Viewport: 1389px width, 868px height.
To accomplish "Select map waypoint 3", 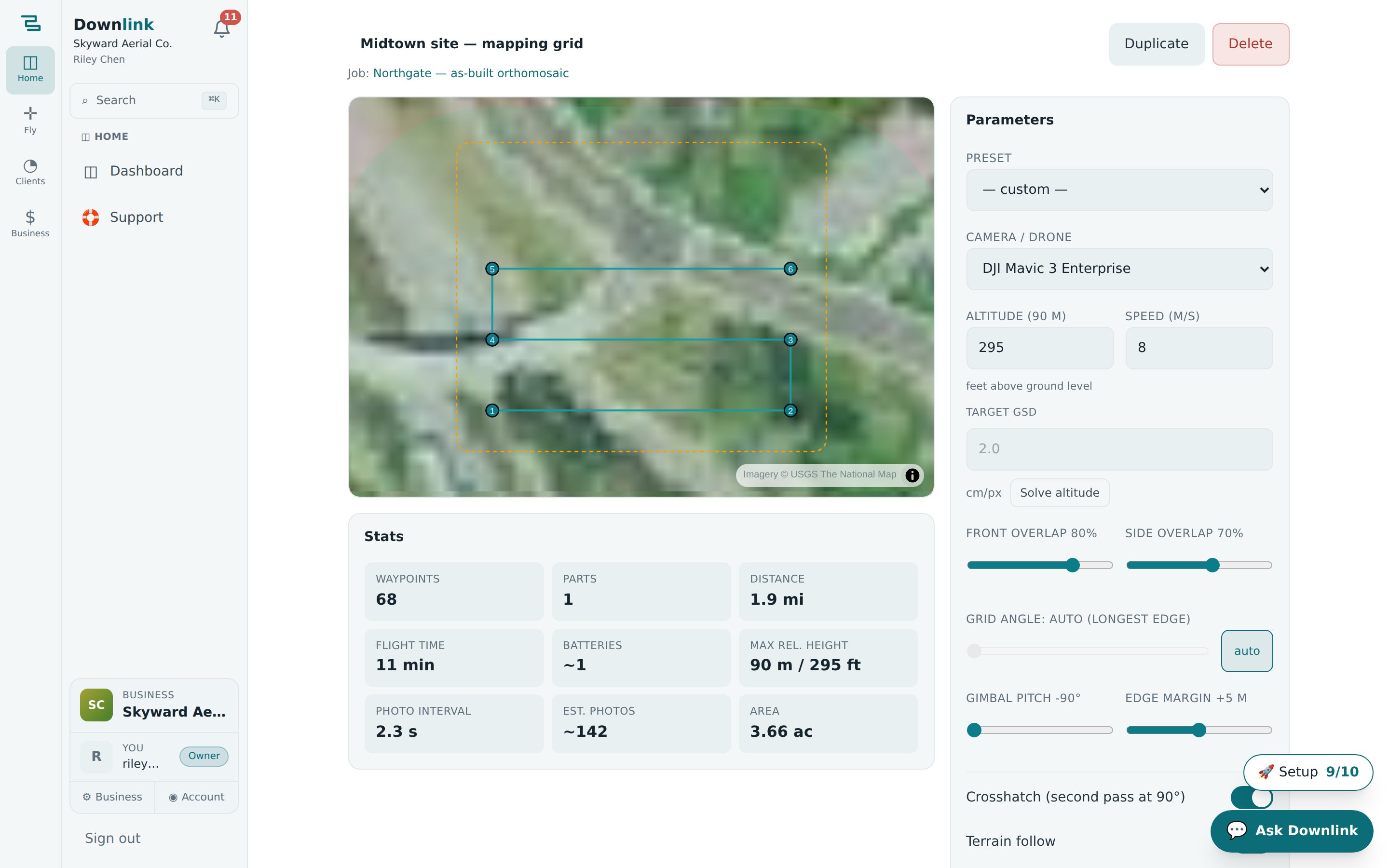I will click(x=790, y=340).
